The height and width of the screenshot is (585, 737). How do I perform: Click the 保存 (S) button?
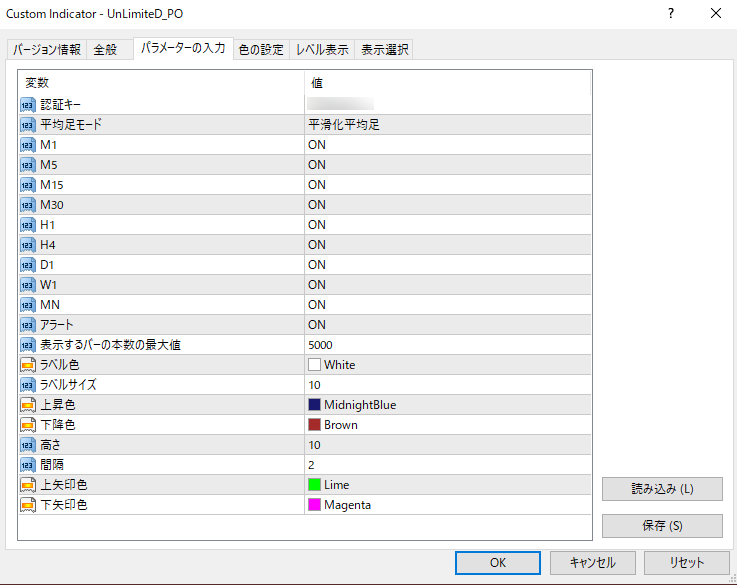(x=662, y=526)
